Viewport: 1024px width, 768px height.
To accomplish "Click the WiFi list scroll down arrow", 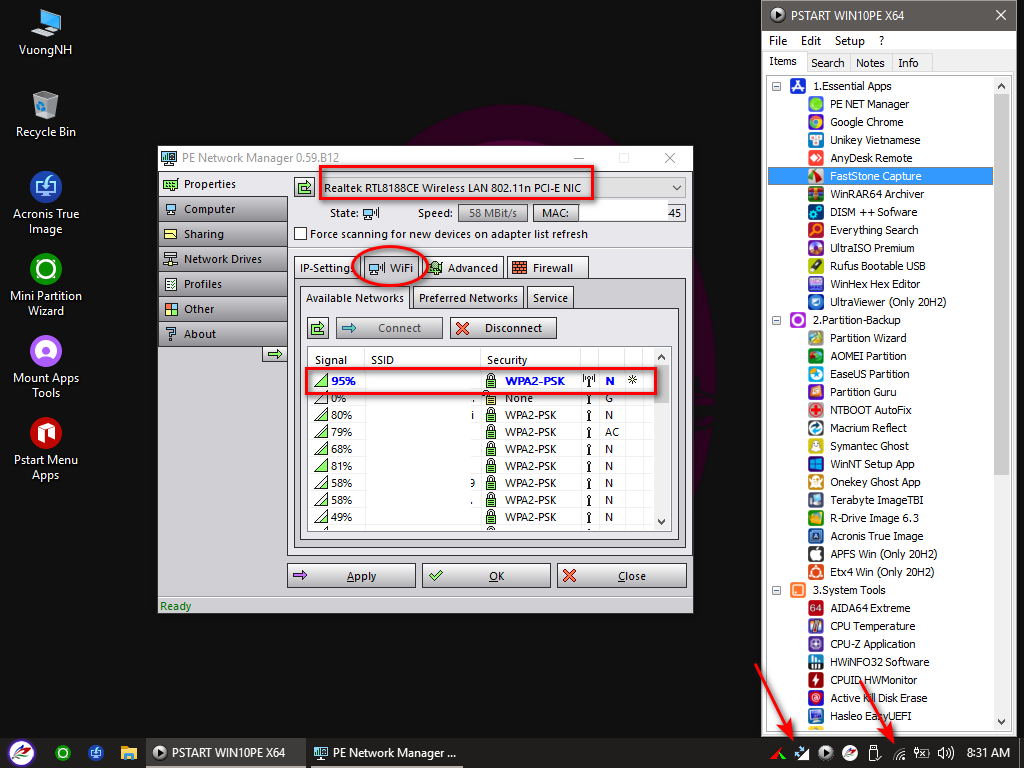I will pos(662,522).
